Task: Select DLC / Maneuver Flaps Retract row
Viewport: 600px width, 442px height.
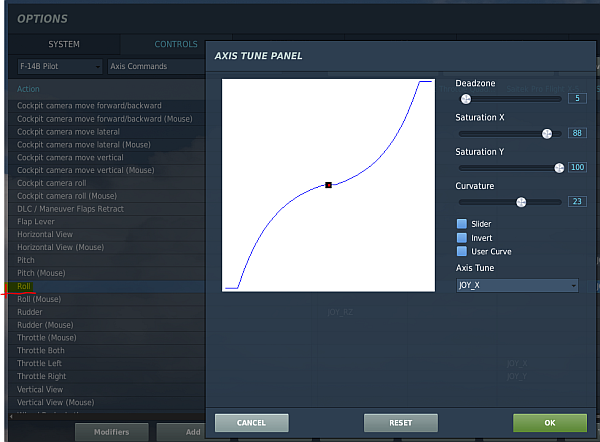Action: [107, 209]
